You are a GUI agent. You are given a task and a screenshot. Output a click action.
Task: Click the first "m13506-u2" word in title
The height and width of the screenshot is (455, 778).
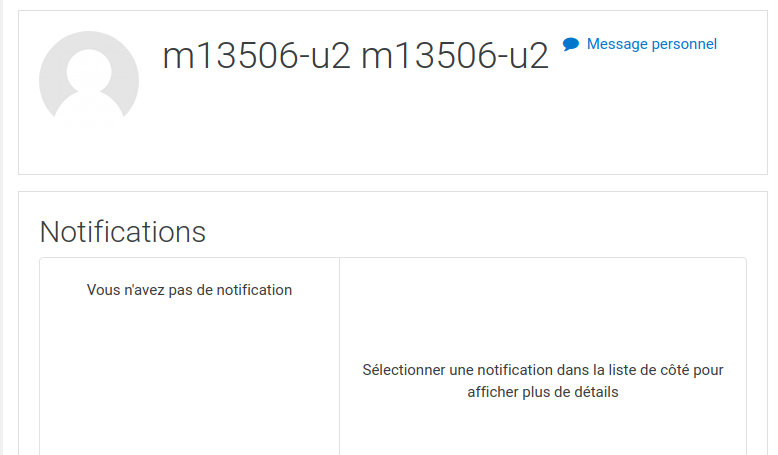pyautogui.click(x=256, y=56)
